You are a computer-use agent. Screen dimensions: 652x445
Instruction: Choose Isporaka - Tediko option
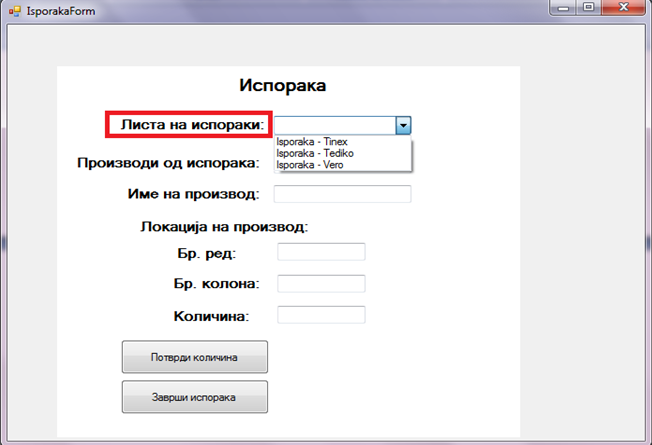pyautogui.click(x=315, y=153)
